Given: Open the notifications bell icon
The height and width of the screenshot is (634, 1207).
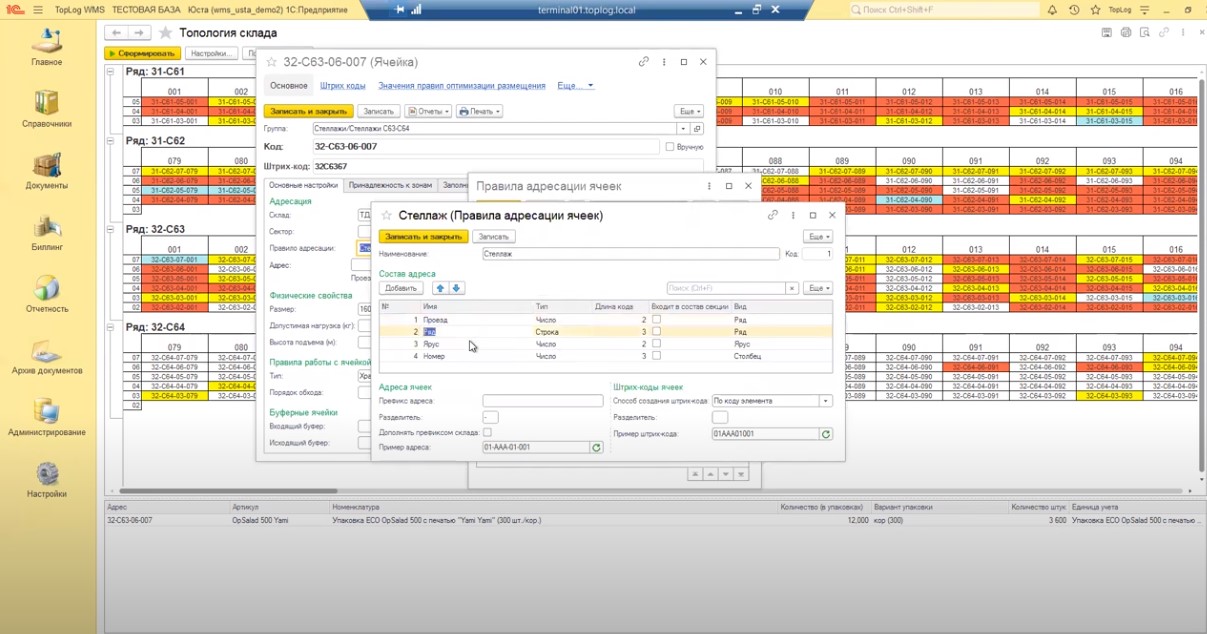Looking at the screenshot, I should [1052, 10].
